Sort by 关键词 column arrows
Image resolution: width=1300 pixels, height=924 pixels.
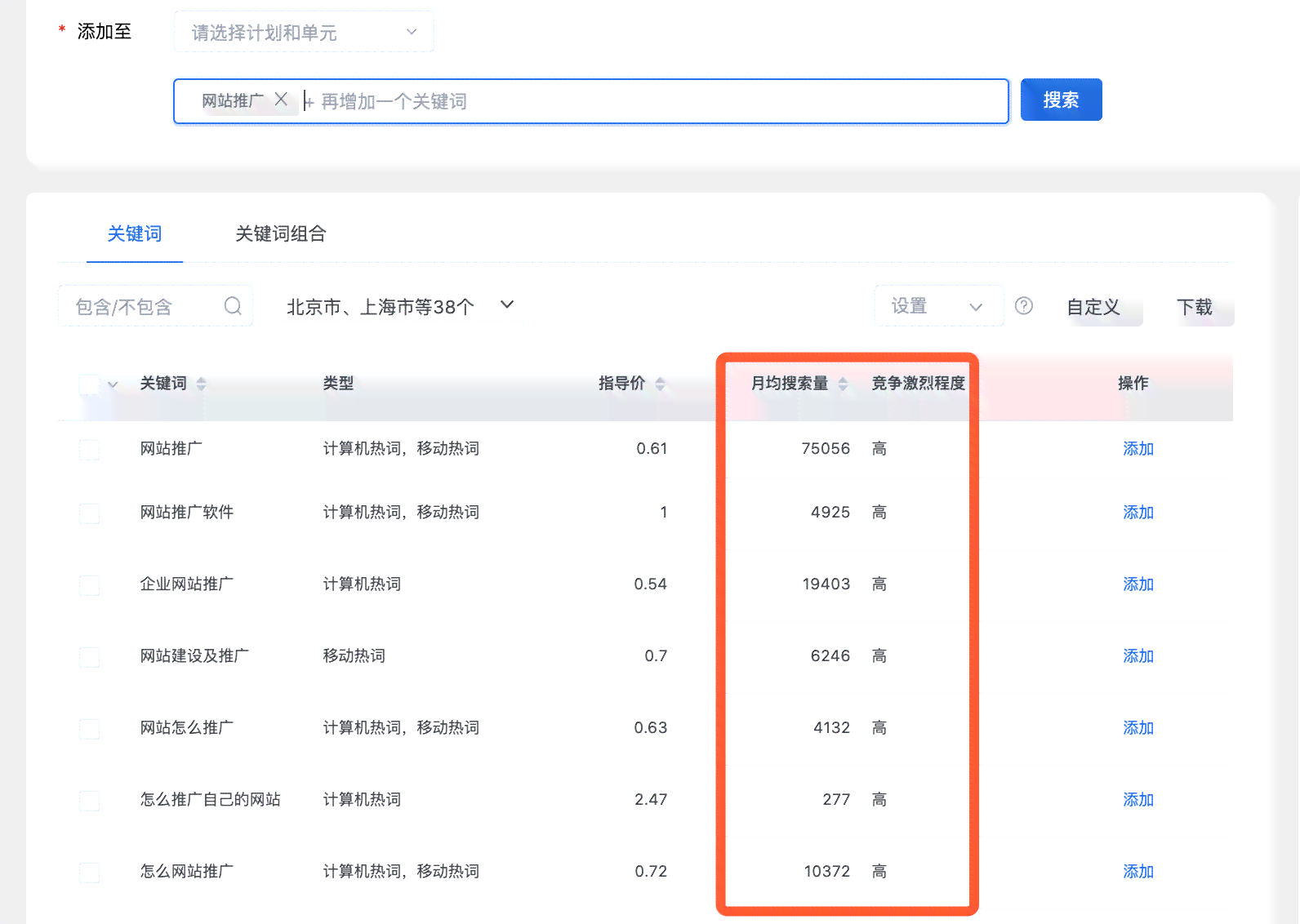(x=202, y=384)
